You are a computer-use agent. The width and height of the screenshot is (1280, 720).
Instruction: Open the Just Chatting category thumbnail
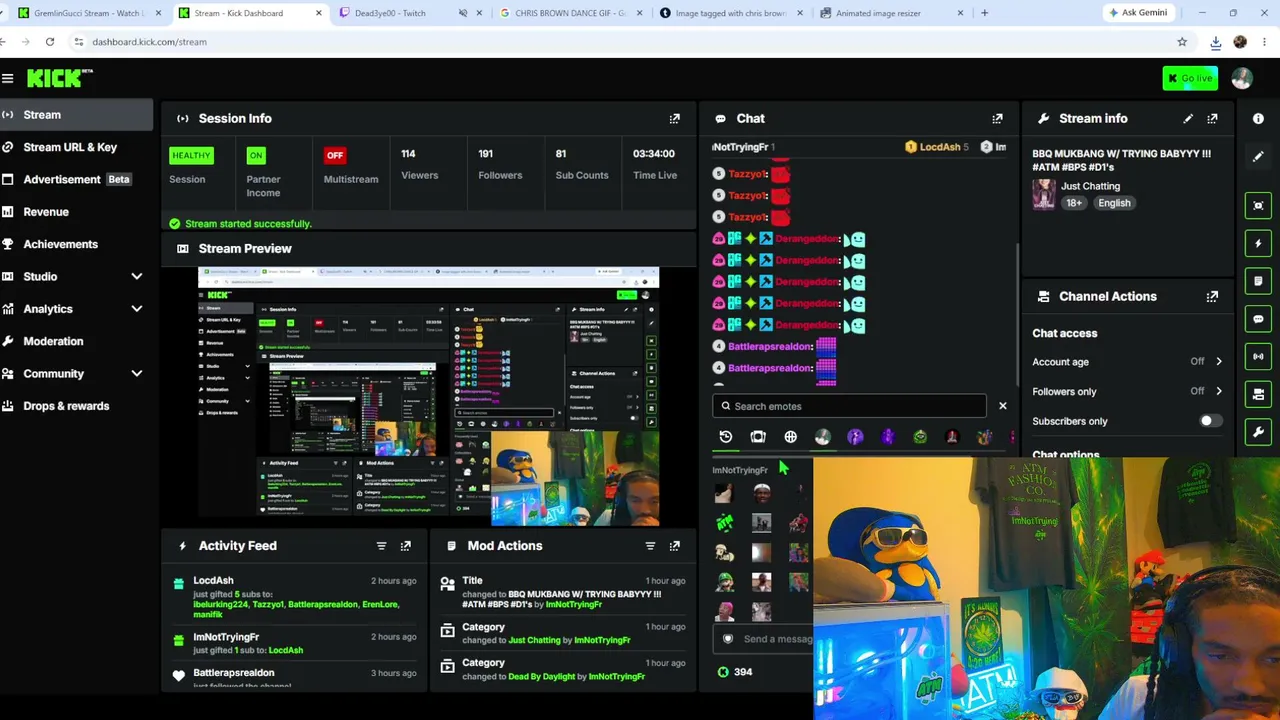pos(1044,194)
